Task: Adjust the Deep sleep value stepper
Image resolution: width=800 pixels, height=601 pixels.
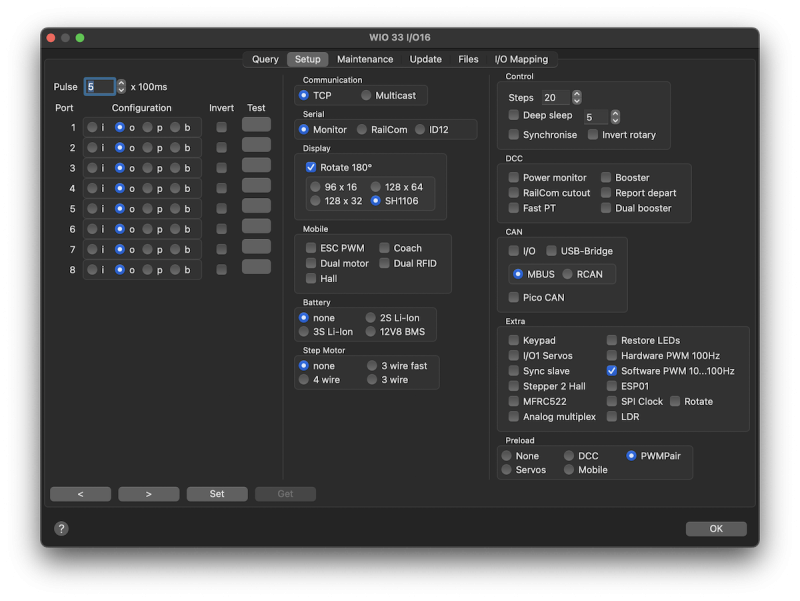Action: (x=615, y=117)
